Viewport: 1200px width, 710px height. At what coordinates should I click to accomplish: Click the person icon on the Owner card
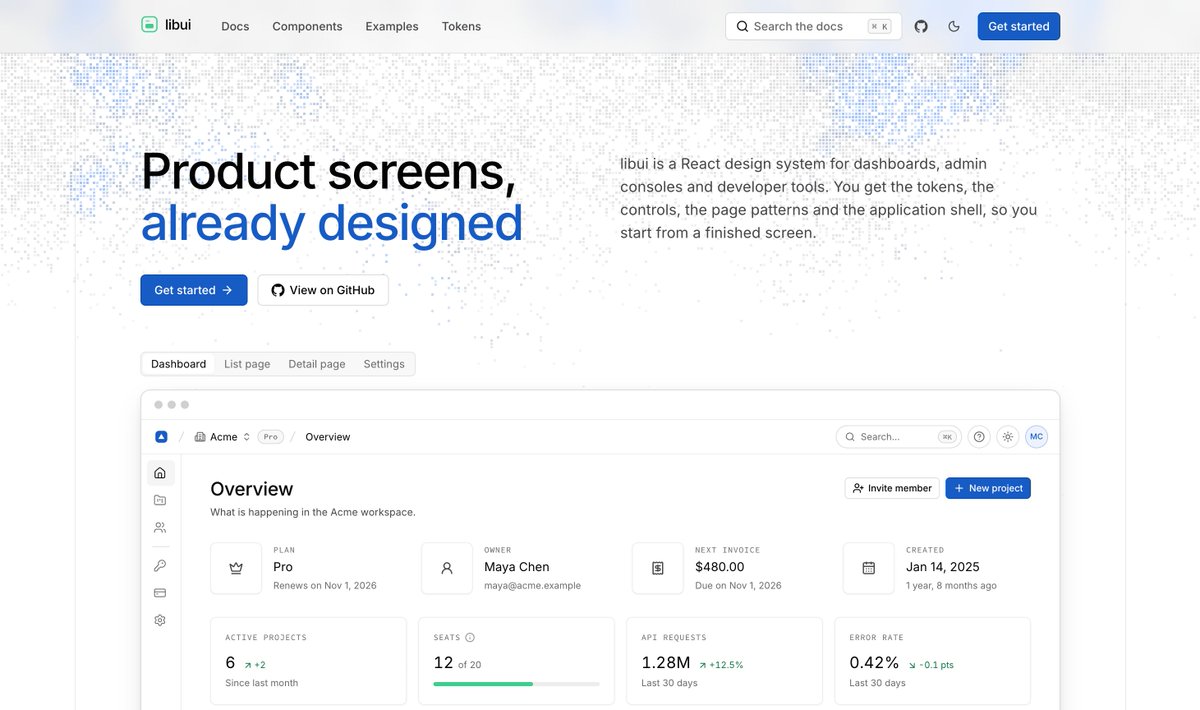pos(447,568)
